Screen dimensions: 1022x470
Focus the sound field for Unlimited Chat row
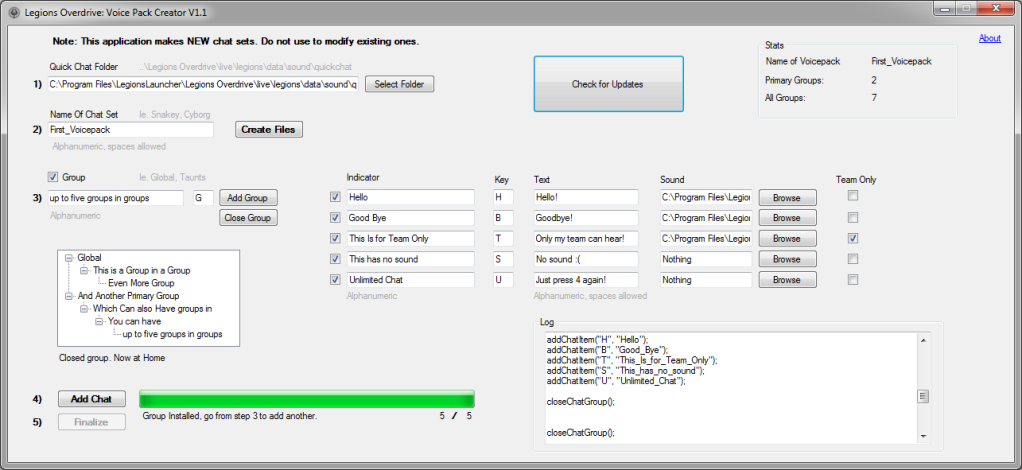[706, 280]
